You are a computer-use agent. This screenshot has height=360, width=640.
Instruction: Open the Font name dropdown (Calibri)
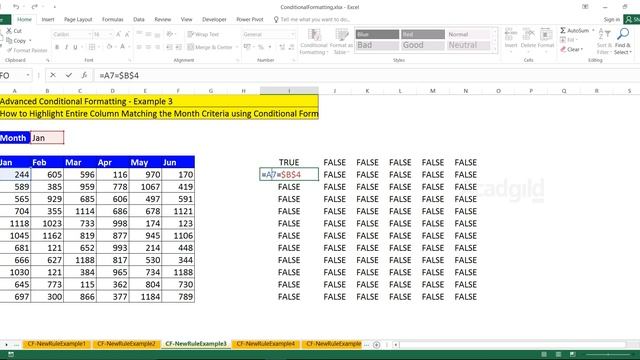(x=89, y=34)
